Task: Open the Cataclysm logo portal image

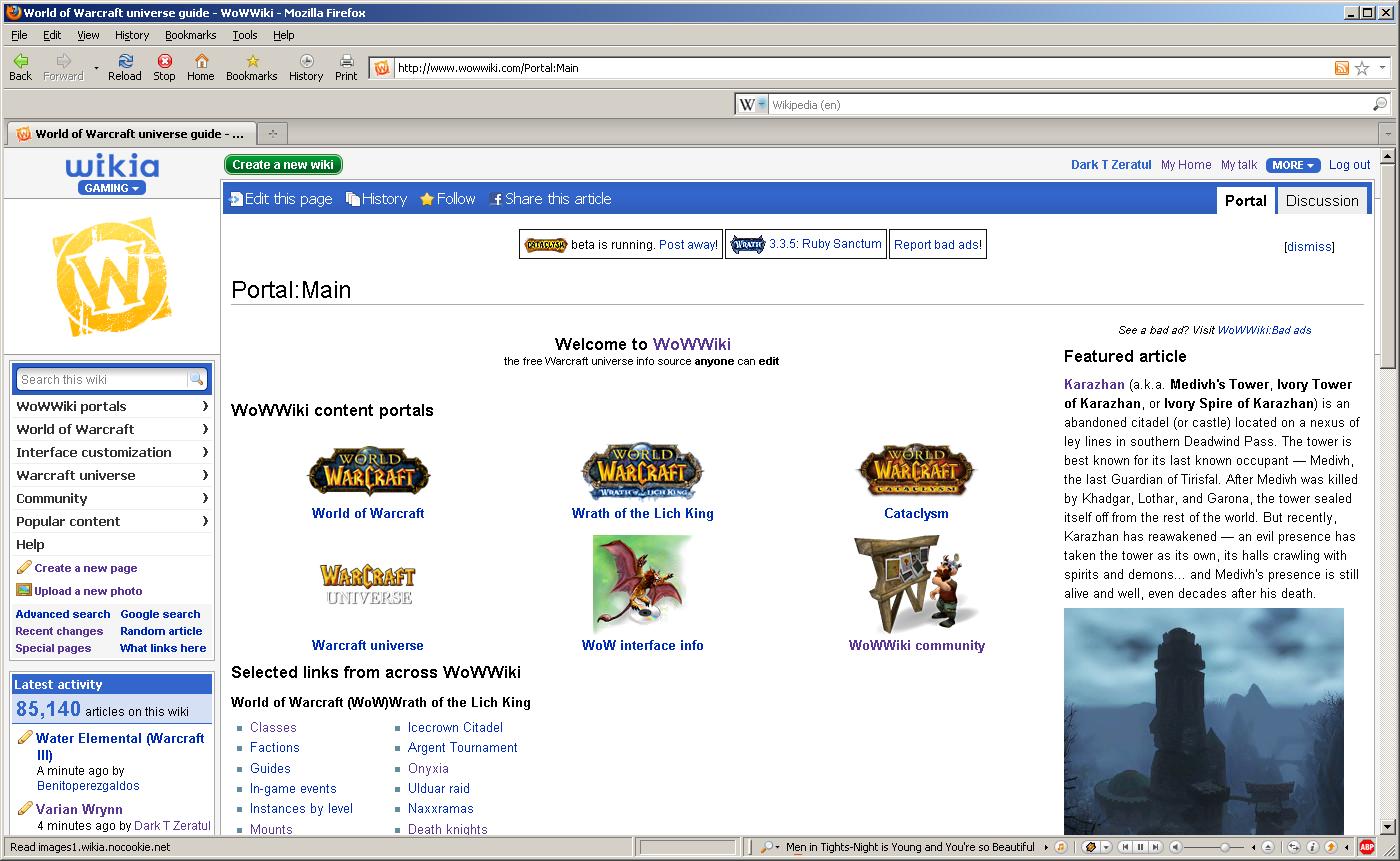Action: click(x=916, y=473)
